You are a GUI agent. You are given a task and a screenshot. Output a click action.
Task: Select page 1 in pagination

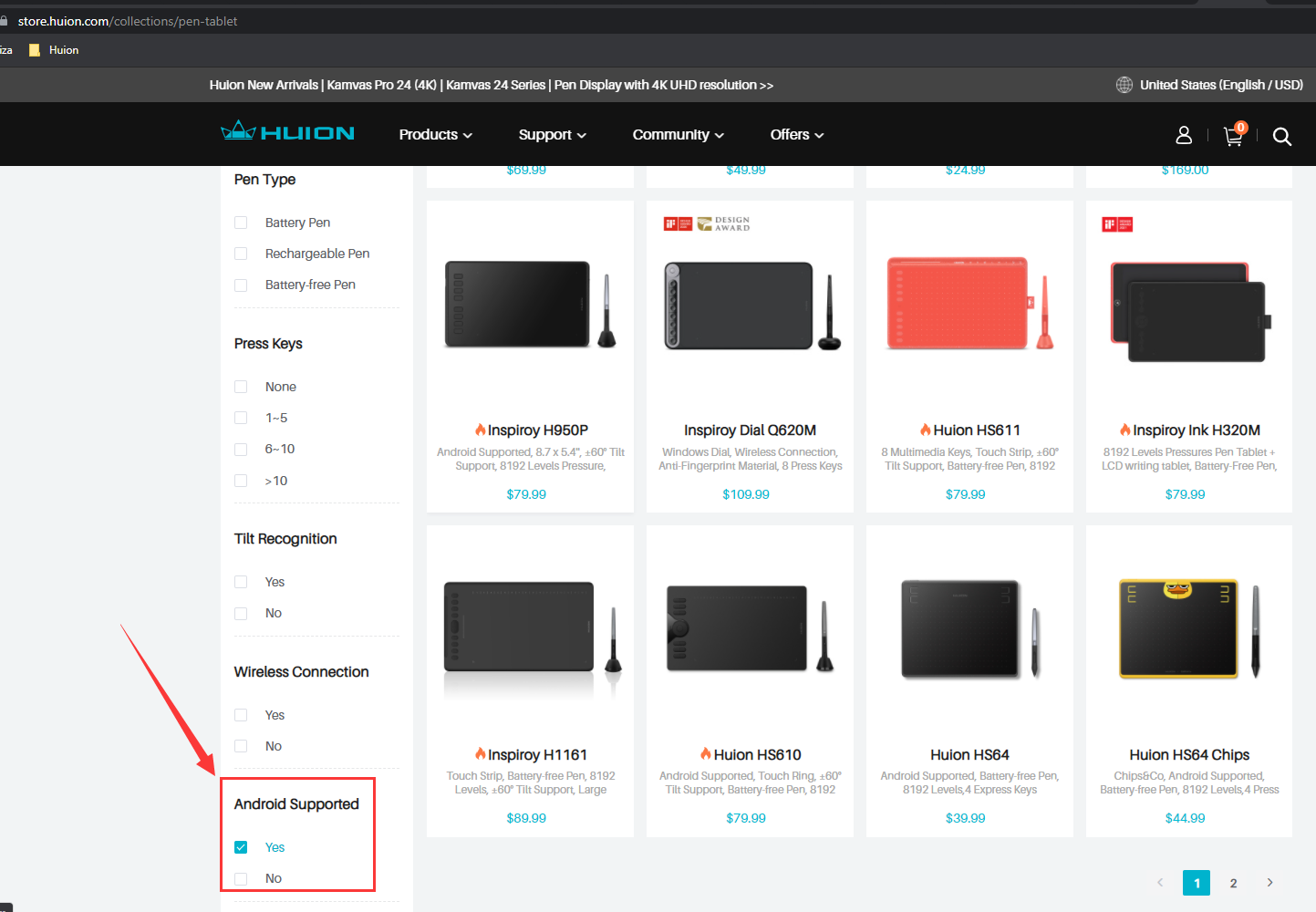pos(1197,883)
